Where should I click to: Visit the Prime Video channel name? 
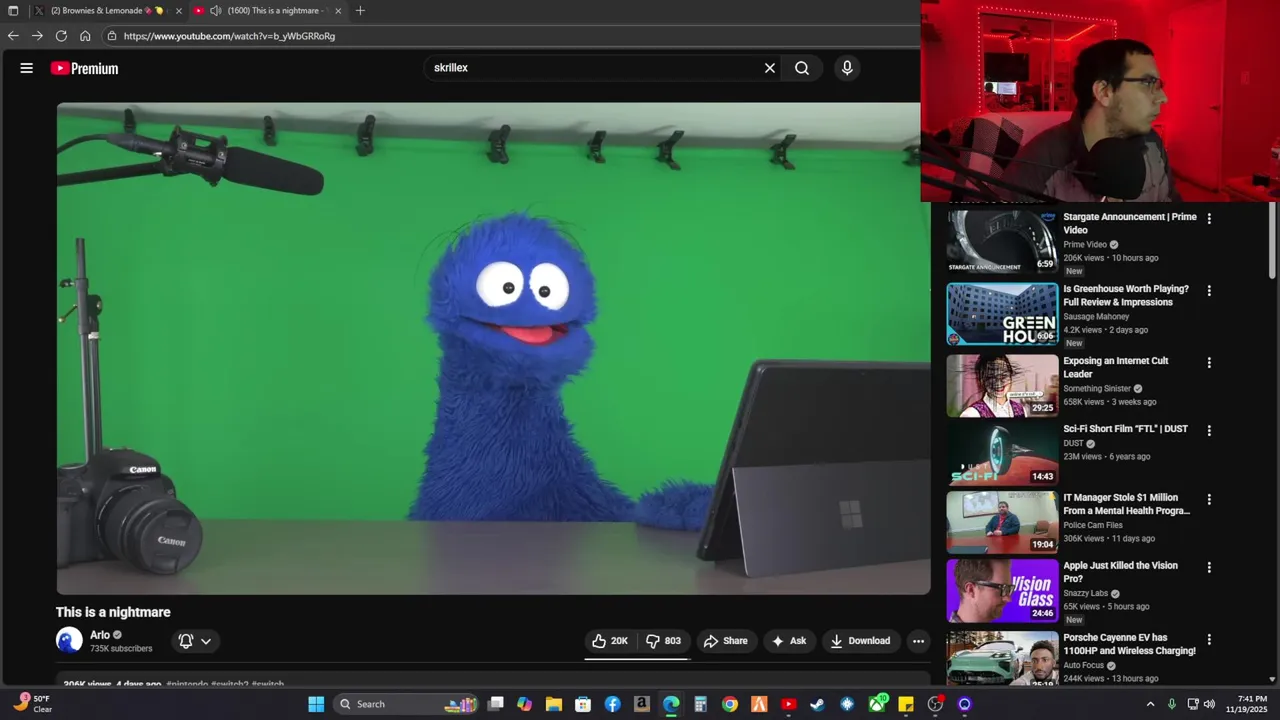[1085, 244]
